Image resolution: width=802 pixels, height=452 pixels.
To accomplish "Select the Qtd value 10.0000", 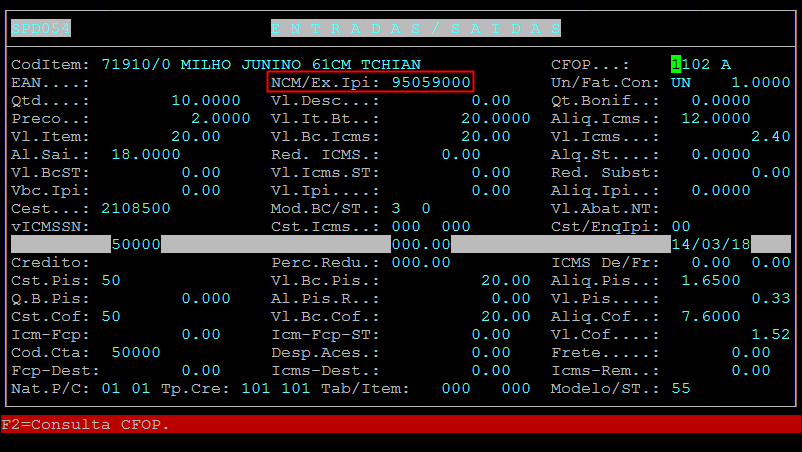I will [205, 100].
